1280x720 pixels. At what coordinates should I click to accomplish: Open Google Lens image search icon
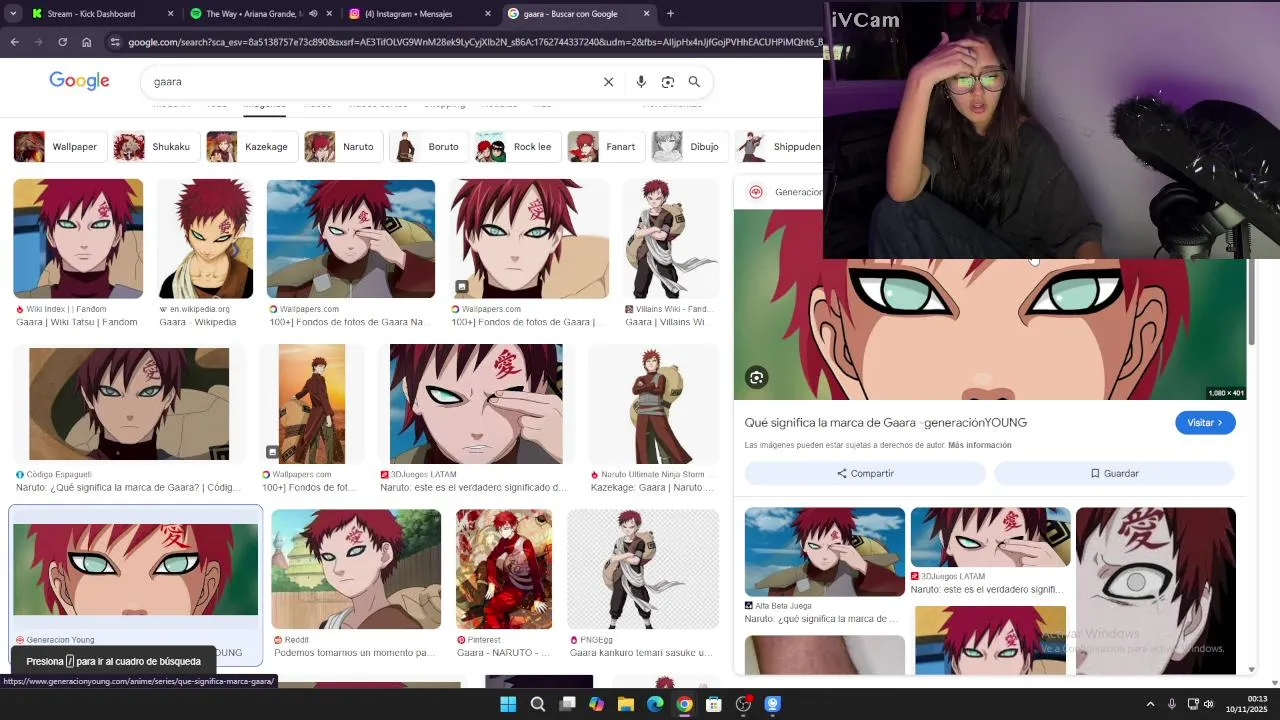(668, 82)
